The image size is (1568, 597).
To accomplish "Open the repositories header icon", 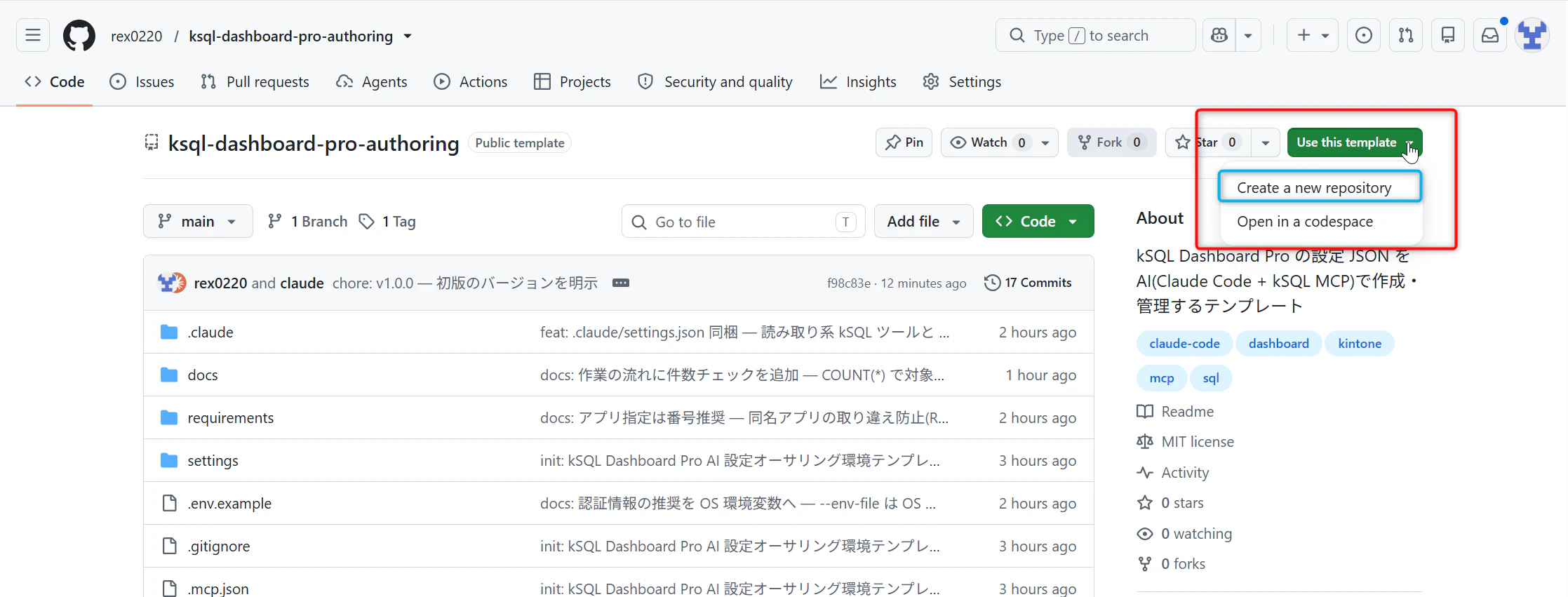I will (1448, 35).
